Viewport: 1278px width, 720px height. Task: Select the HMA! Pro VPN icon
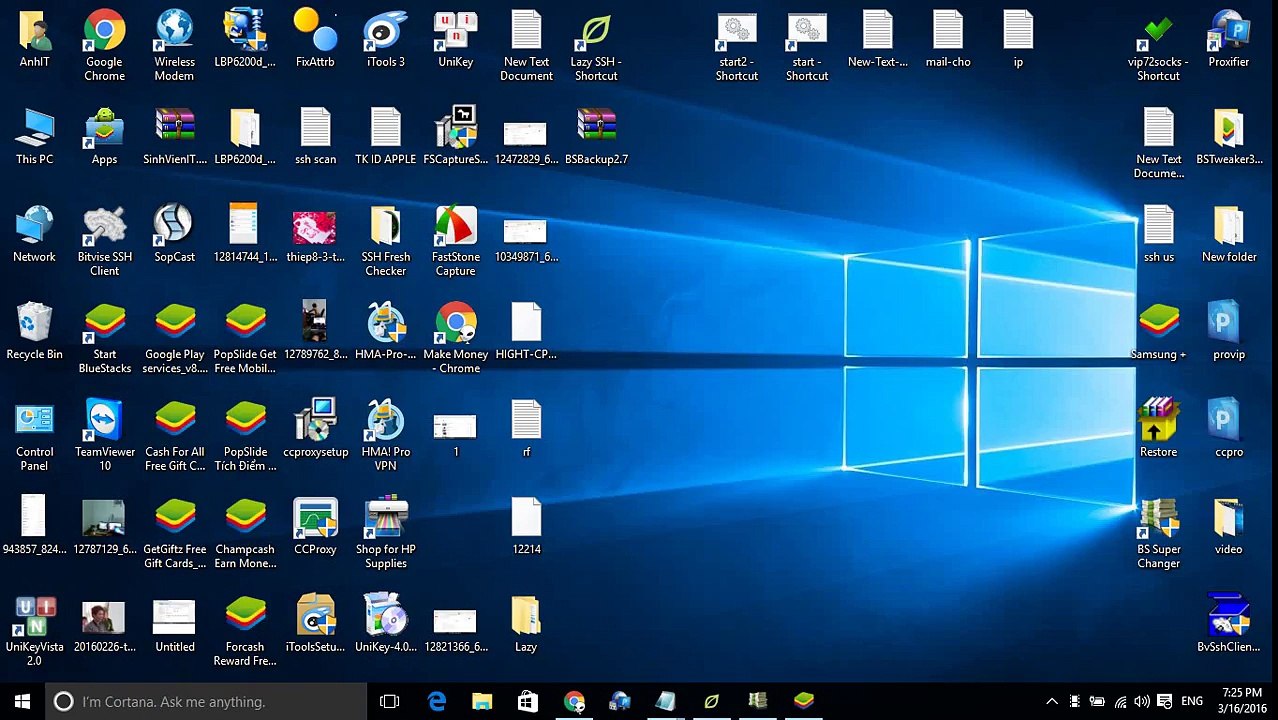[385, 436]
